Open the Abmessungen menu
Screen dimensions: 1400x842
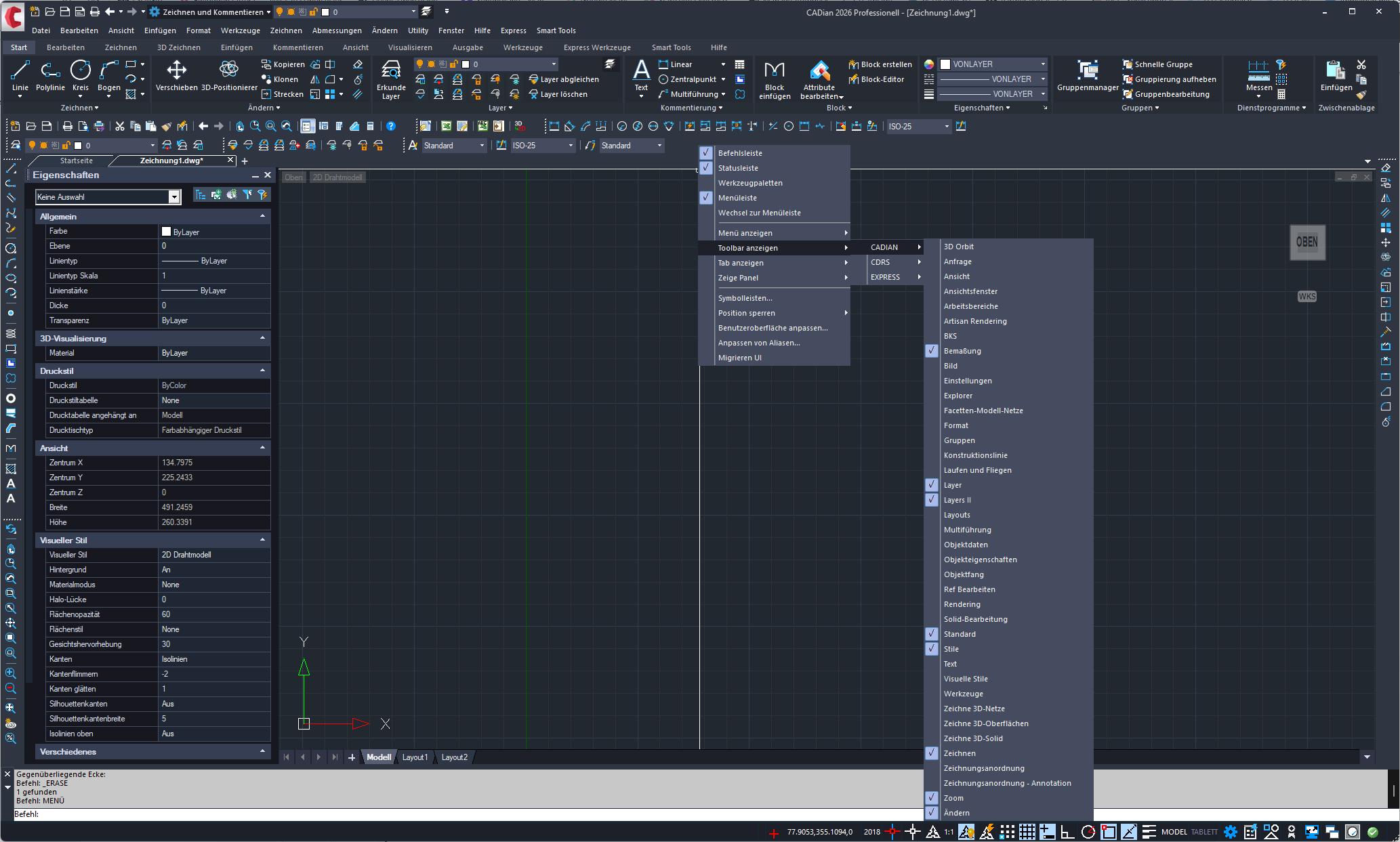tap(337, 30)
